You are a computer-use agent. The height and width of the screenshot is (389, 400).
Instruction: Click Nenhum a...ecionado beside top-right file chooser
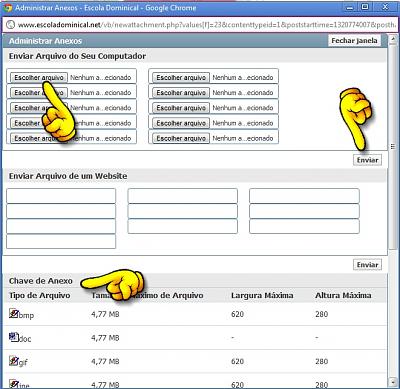[x=243, y=78]
